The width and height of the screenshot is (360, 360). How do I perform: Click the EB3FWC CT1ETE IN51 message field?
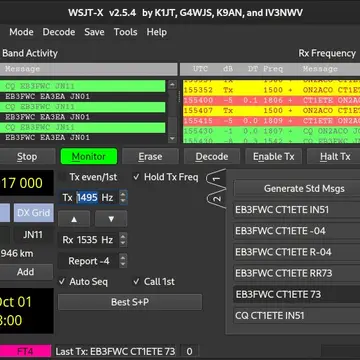coord(297,210)
